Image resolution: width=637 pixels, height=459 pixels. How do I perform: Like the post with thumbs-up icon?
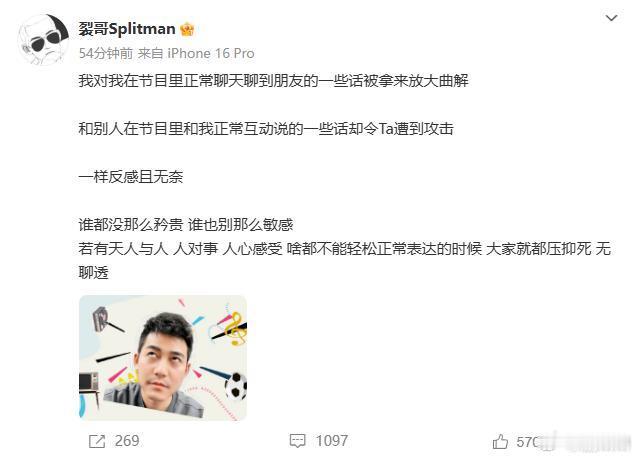click(500, 441)
